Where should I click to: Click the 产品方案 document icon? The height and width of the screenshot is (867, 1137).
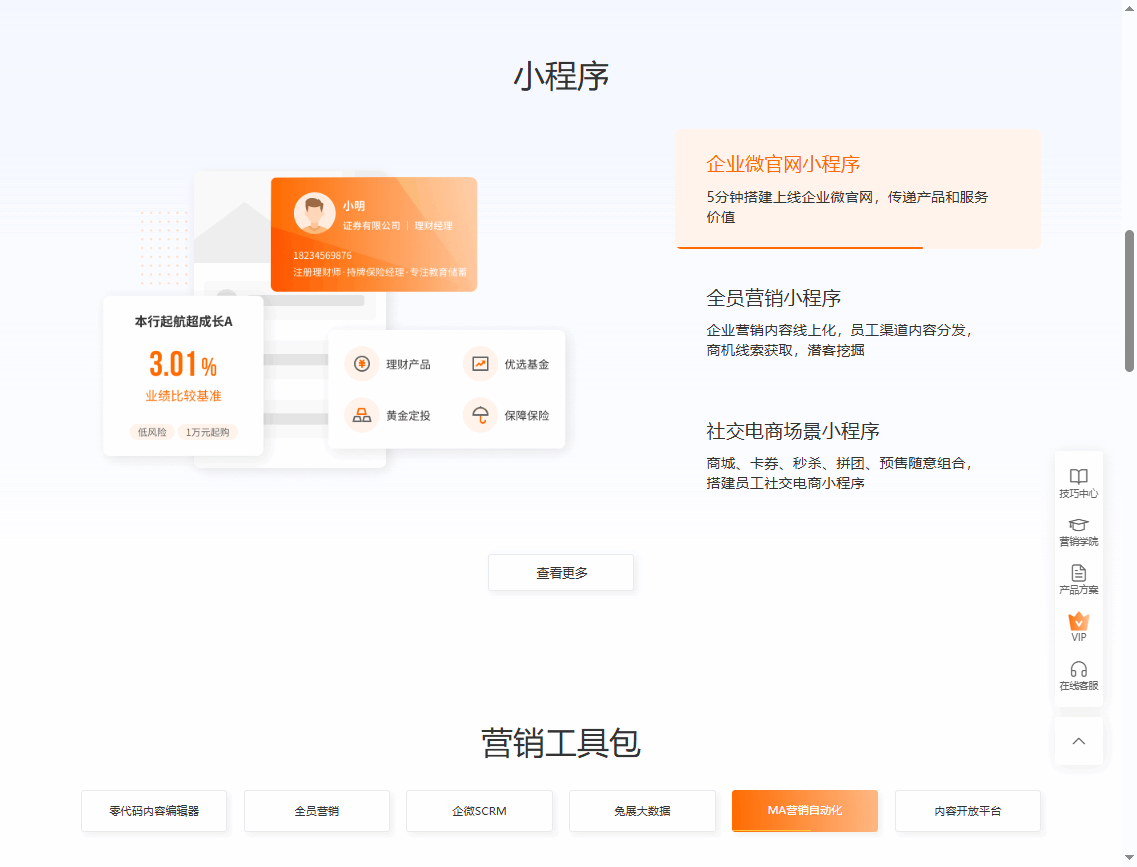click(1078, 573)
